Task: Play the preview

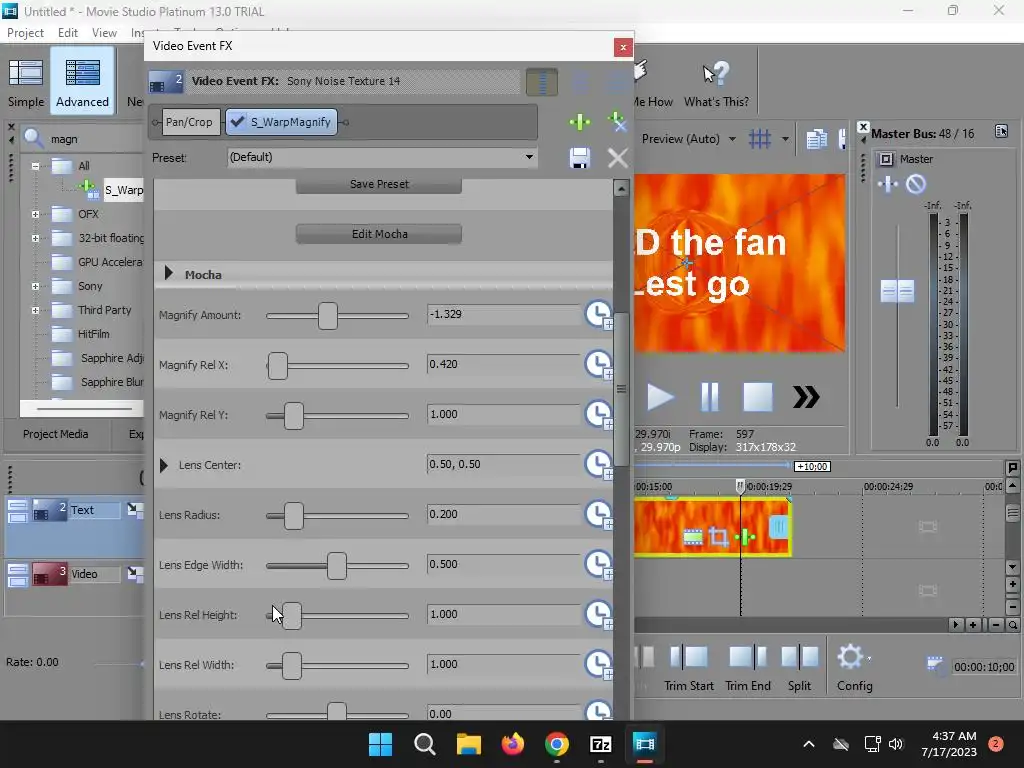Action: 660,397
